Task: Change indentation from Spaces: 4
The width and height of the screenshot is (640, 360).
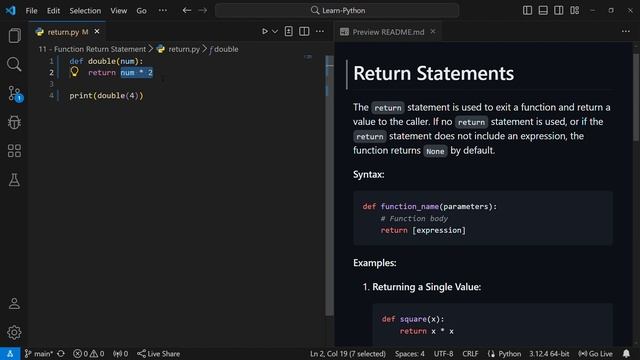Action: [409, 353]
